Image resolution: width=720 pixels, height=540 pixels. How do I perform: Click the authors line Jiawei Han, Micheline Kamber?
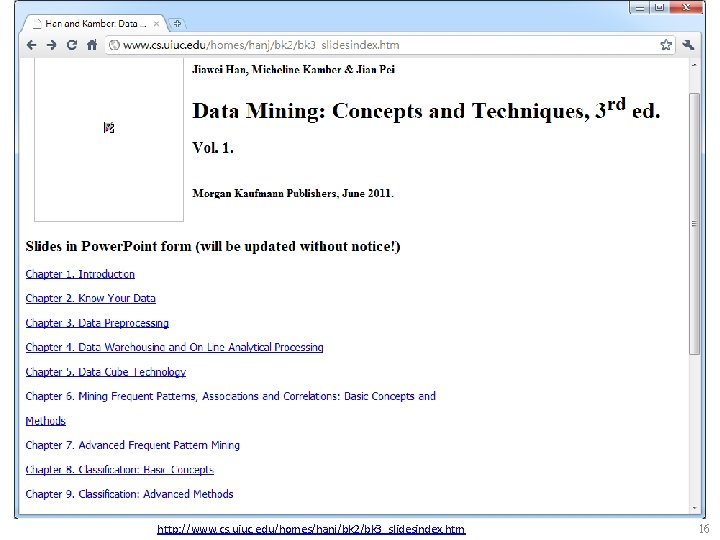point(293,69)
